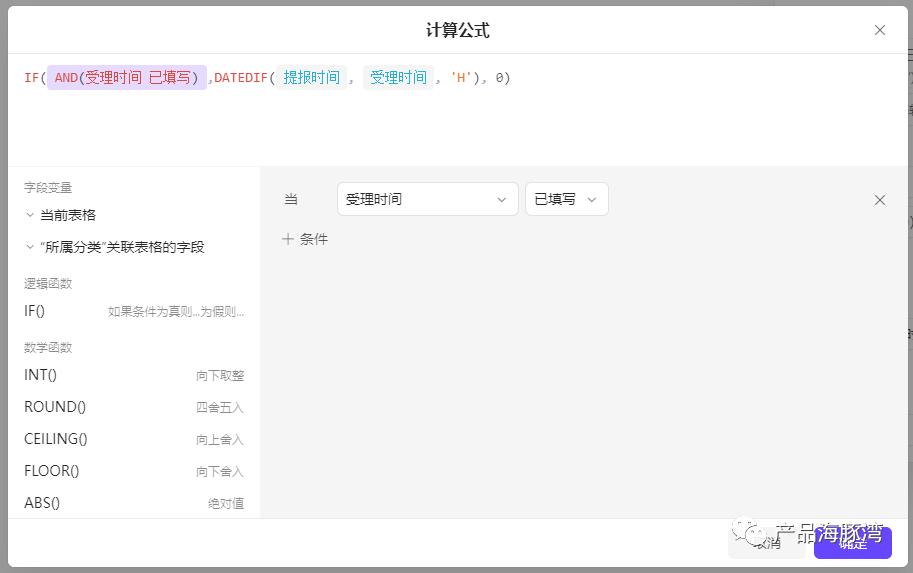Click the DATEDIF text in formula

(x=240, y=77)
